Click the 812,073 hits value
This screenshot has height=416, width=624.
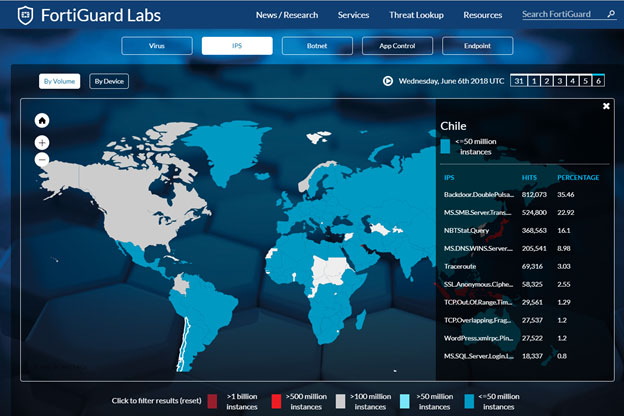[534, 195]
